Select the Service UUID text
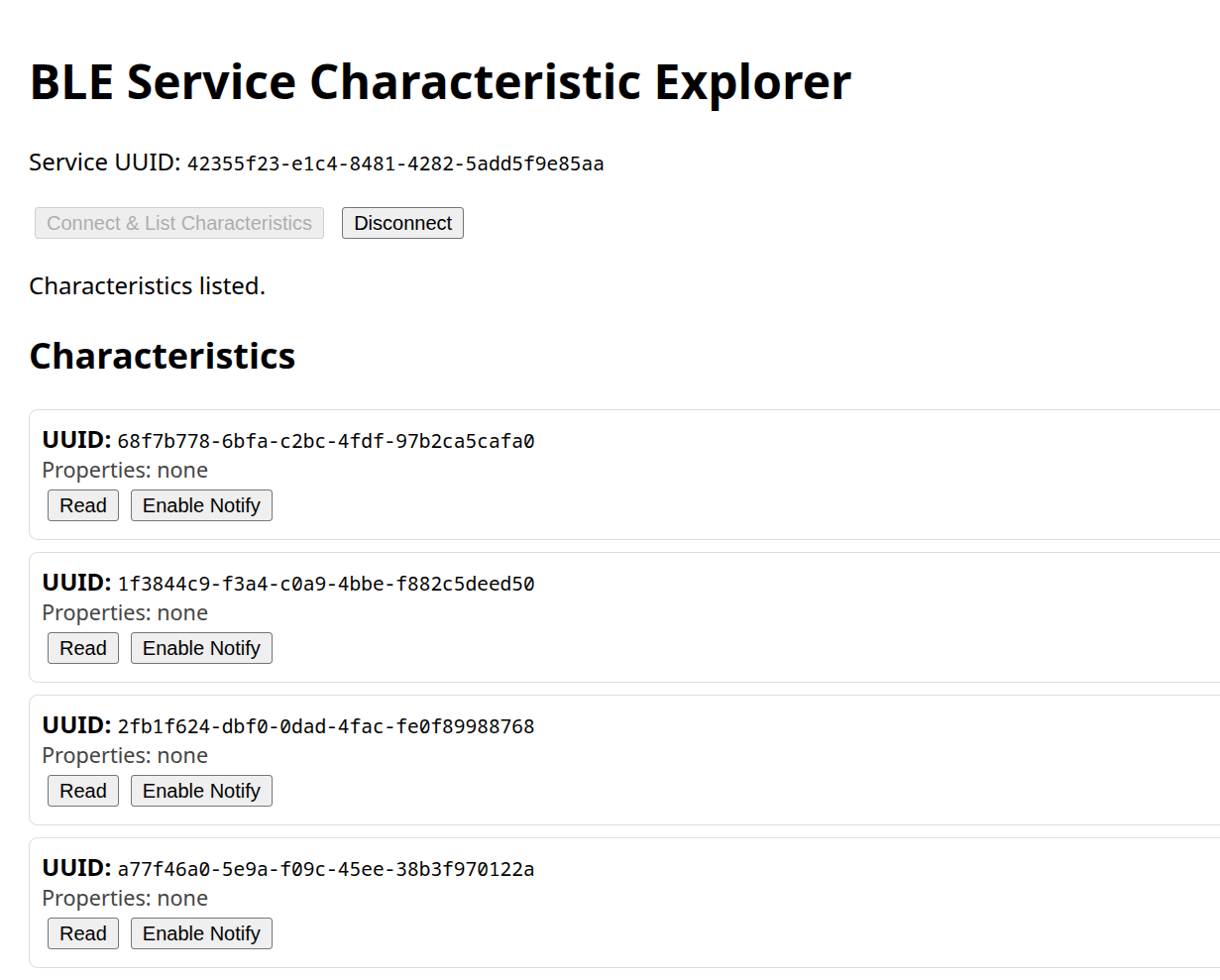The image size is (1220, 980). [394, 163]
